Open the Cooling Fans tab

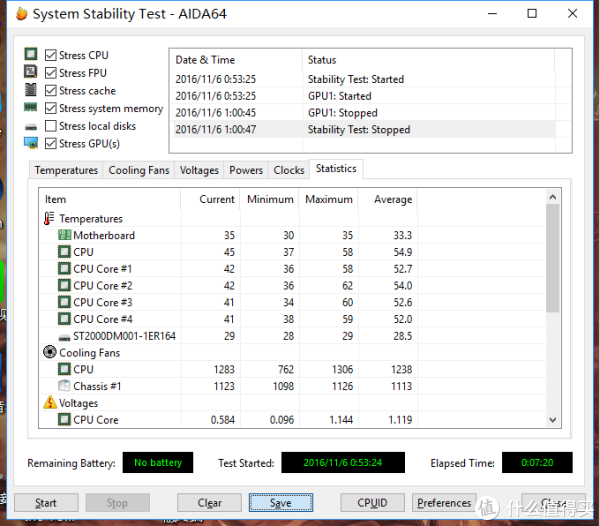click(139, 170)
